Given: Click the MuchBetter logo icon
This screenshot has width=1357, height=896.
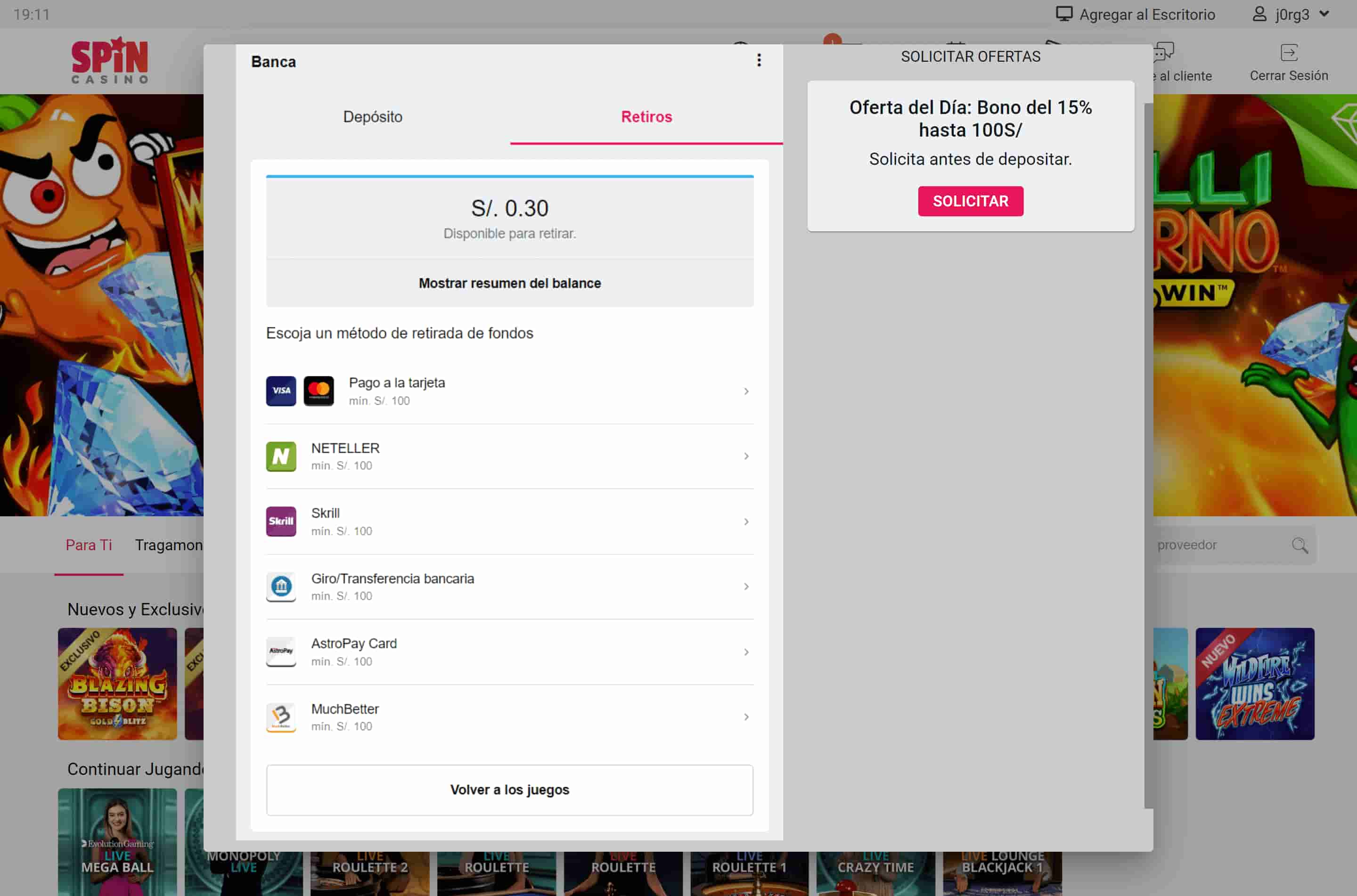Looking at the screenshot, I should tap(280, 717).
